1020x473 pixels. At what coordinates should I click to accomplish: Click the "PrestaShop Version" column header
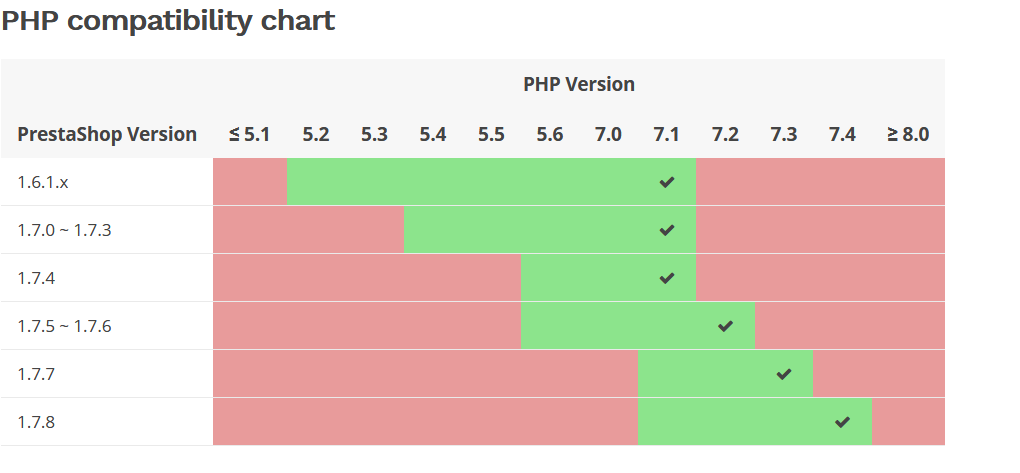point(107,134)
